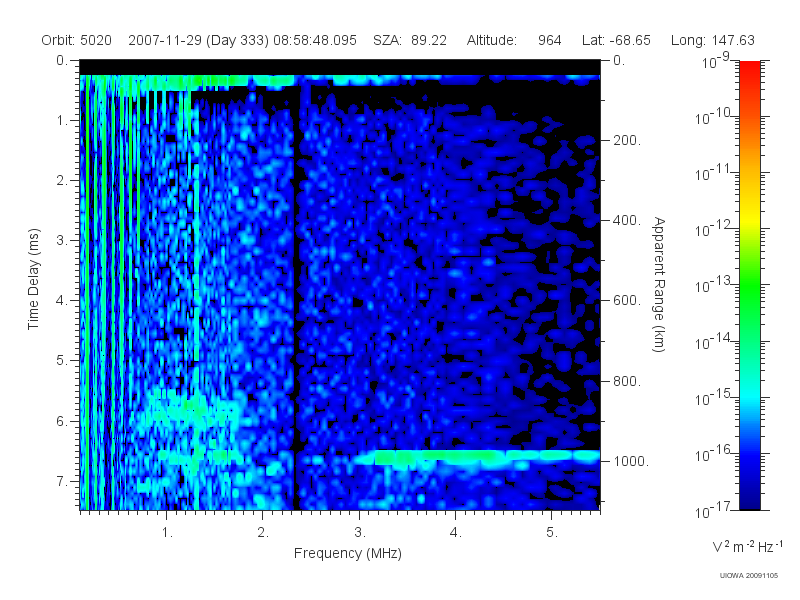This screenshot has height=600, width=800.
Task: Click the '400.' apparent range tick label
Action: (627, 220)
